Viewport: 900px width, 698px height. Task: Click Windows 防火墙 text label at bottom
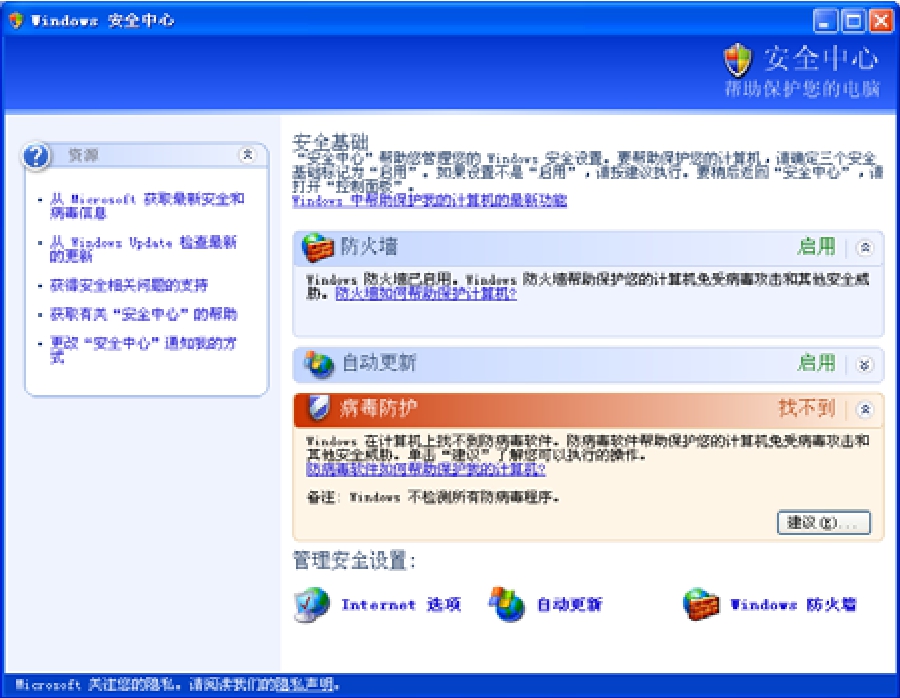point(793,604)
